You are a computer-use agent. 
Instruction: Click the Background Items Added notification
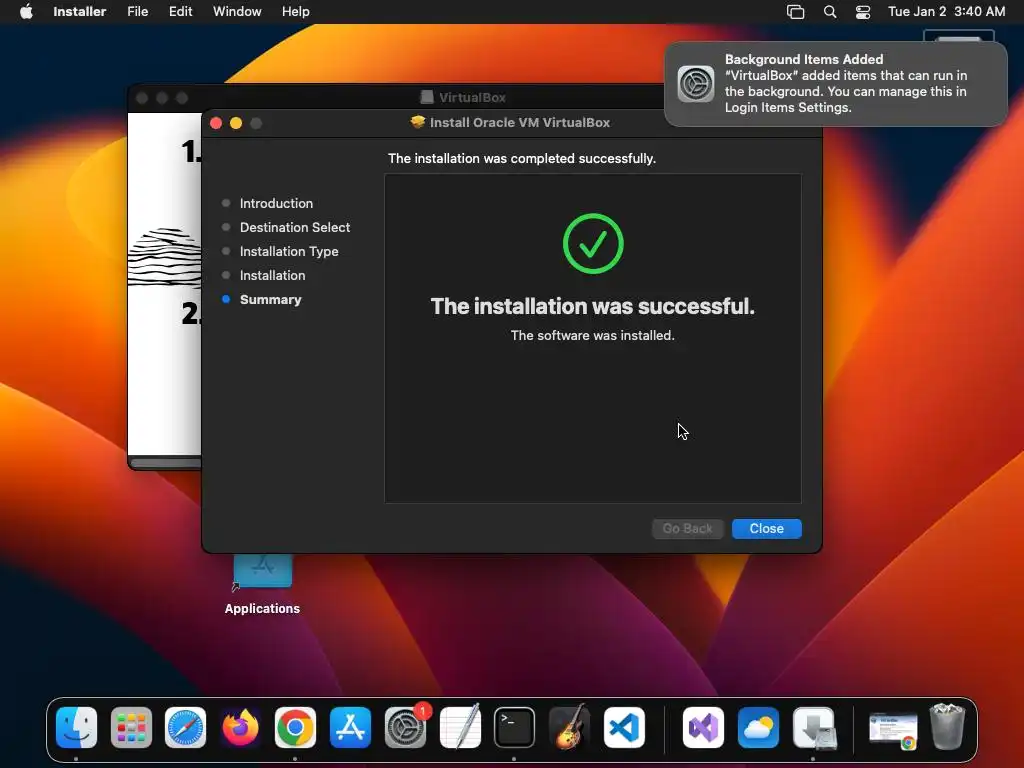click(836, 84)
